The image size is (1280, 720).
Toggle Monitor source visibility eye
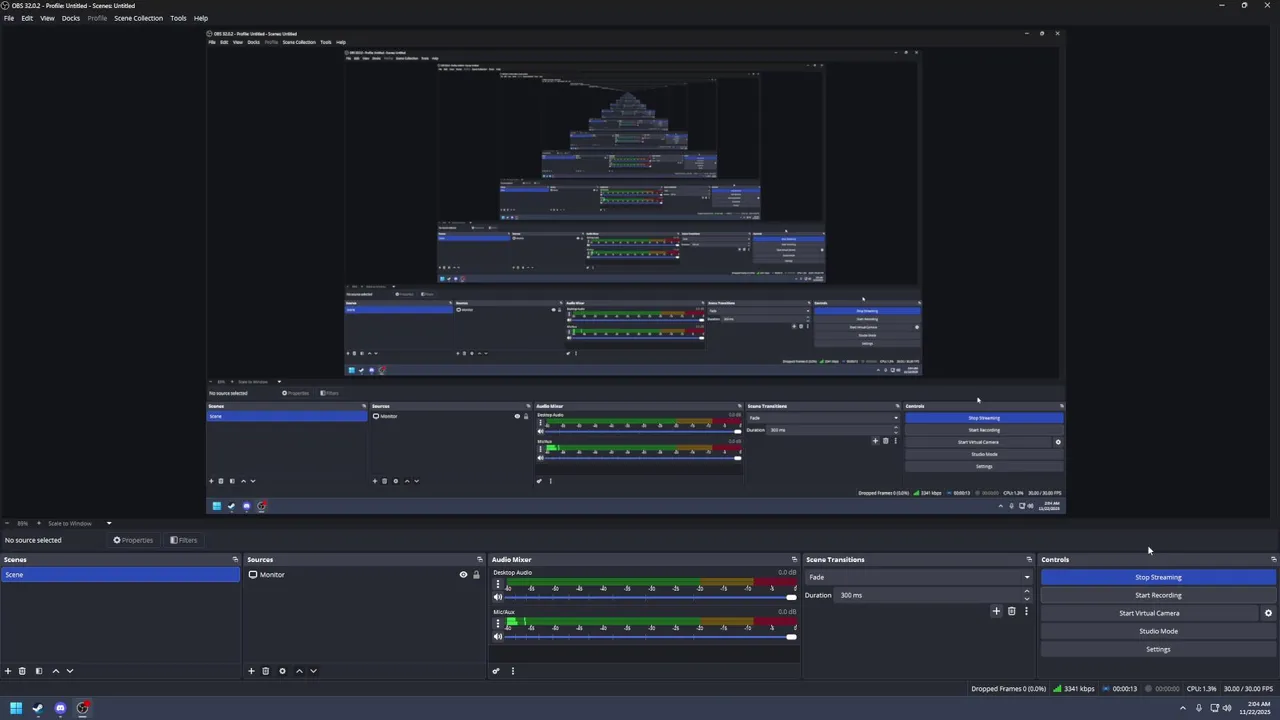click(x=463, y=575)
